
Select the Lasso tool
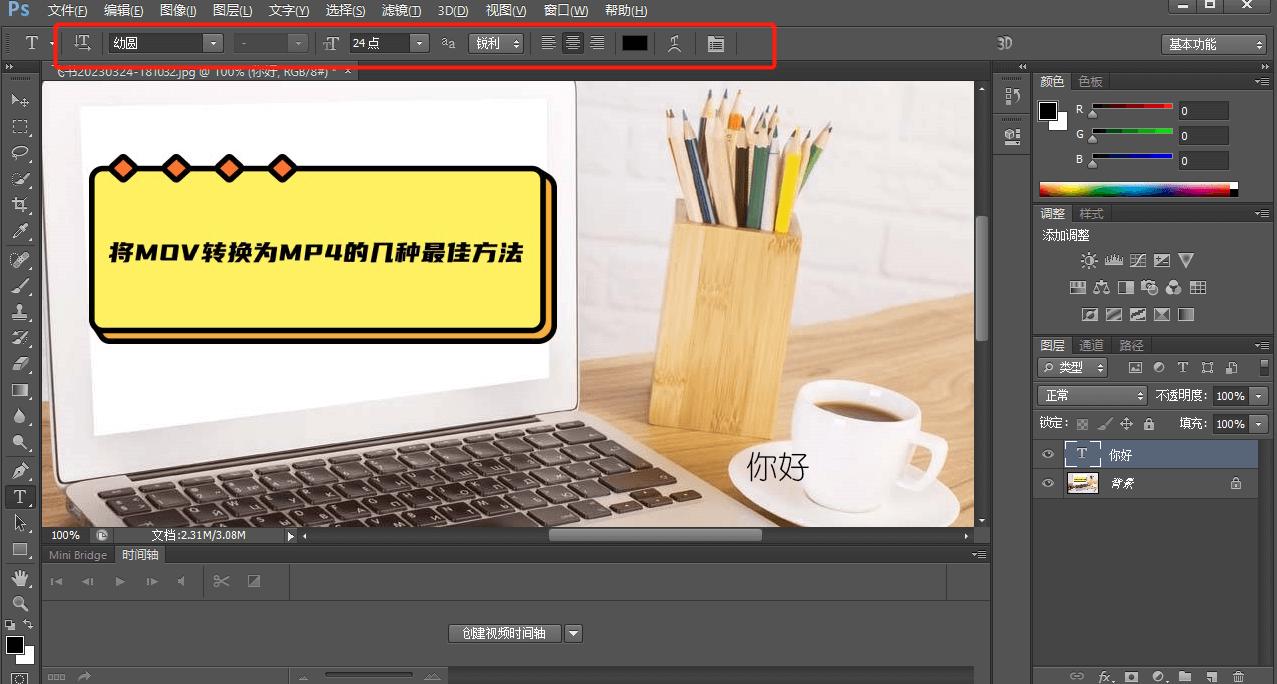pyautogui.click(x=19, y=153)
